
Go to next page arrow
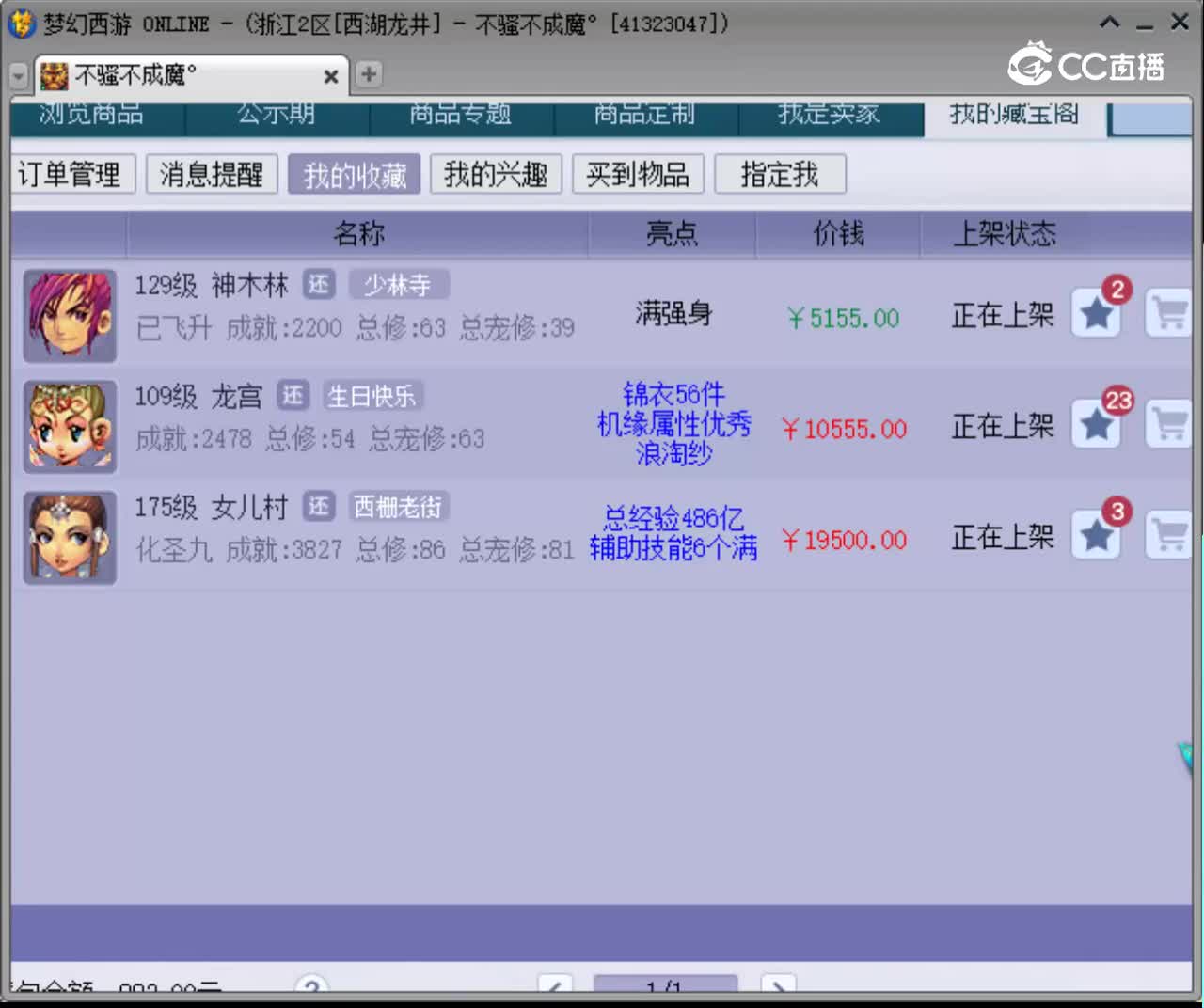pos(778,984)
